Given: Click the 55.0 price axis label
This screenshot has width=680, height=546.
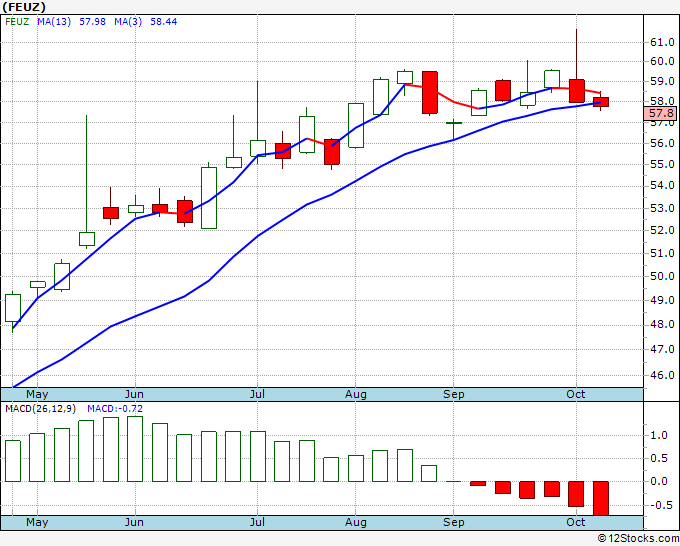Looking at the screenshot, I should tap(662, 164).
